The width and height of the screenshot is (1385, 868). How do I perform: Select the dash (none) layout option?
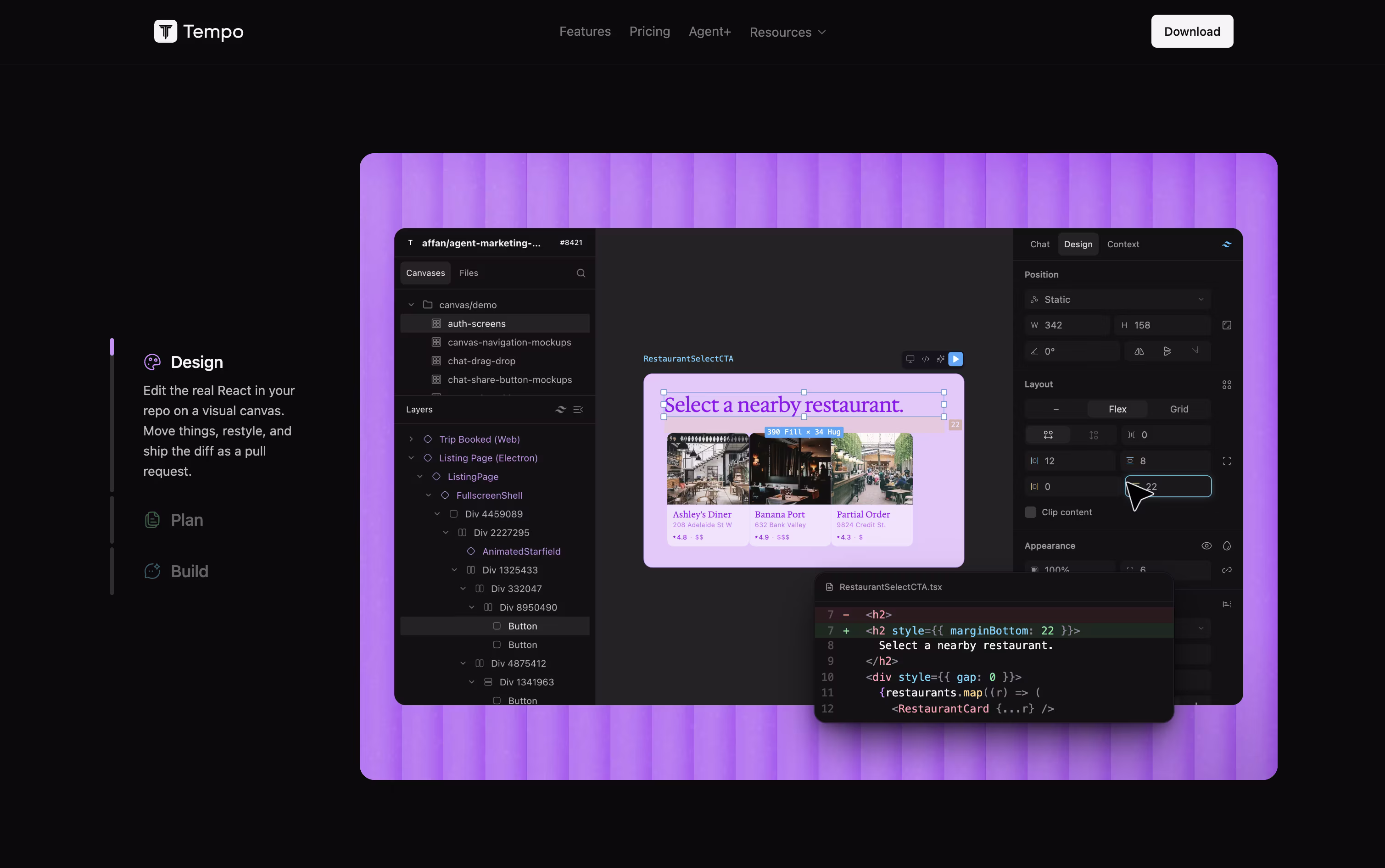(x=1056, y=409)
